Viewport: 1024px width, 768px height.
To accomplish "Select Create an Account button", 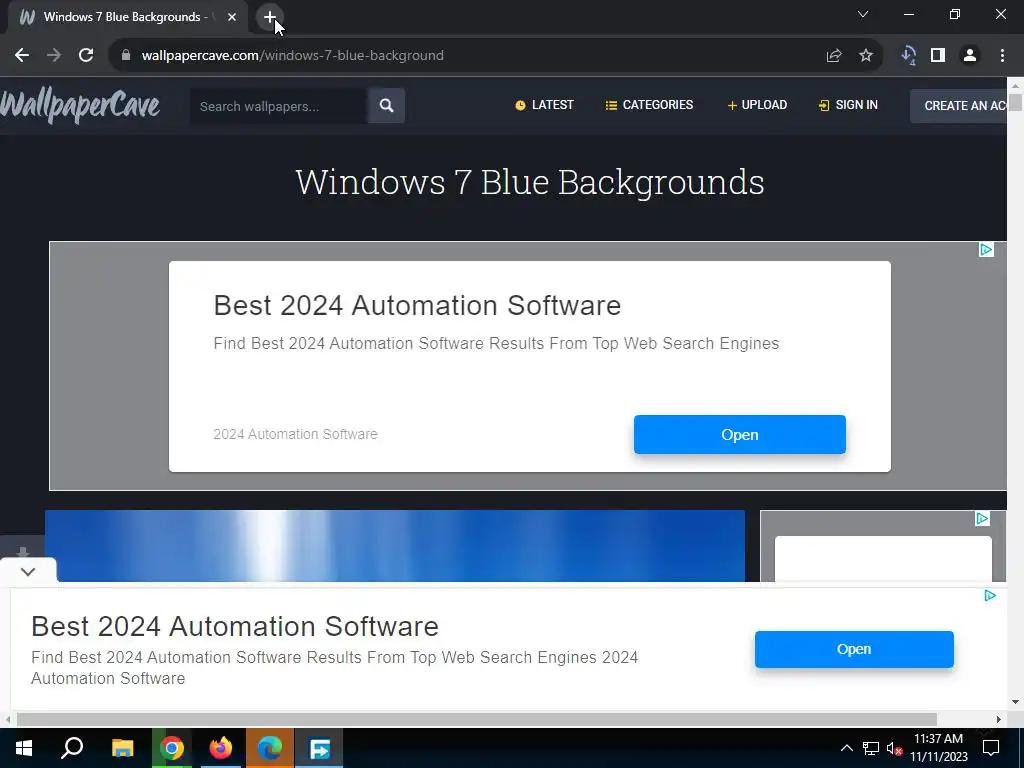I will point(959,106).
